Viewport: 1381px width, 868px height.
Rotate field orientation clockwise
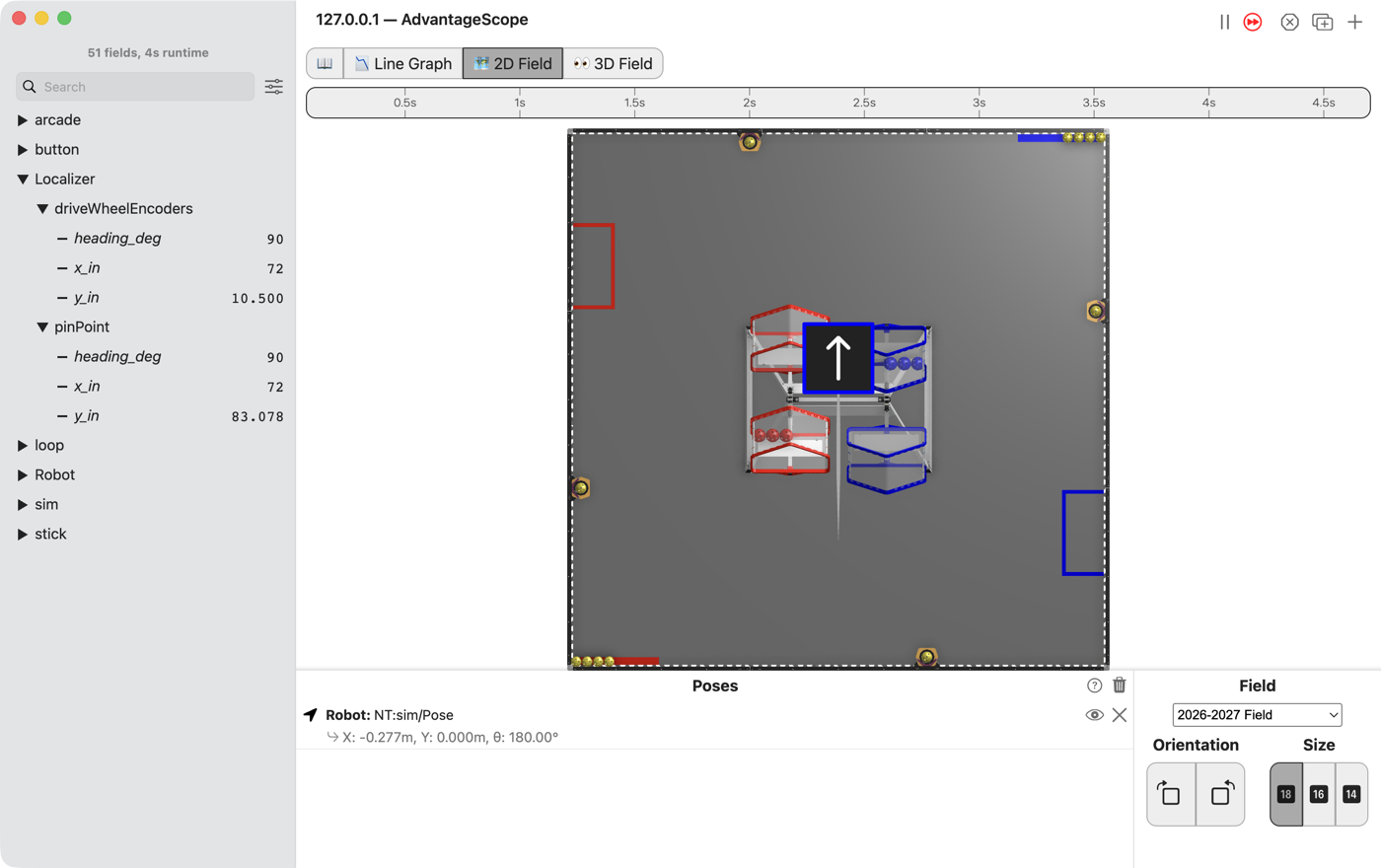[x=1171, y=794]
